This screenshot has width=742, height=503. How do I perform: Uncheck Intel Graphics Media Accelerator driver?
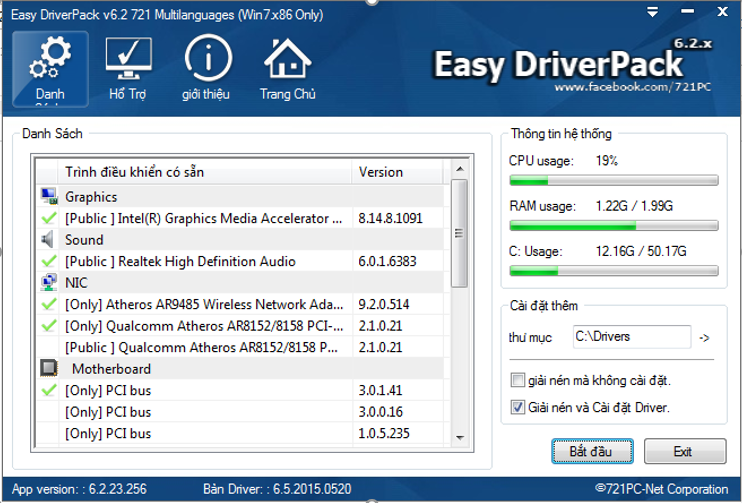coord(49,218)
